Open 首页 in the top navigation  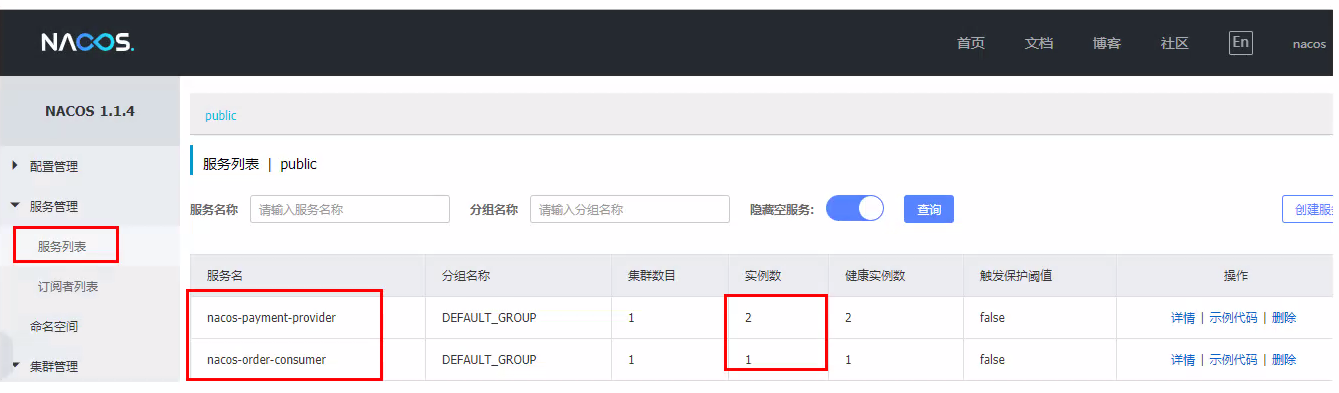click(x=970, y=43)
